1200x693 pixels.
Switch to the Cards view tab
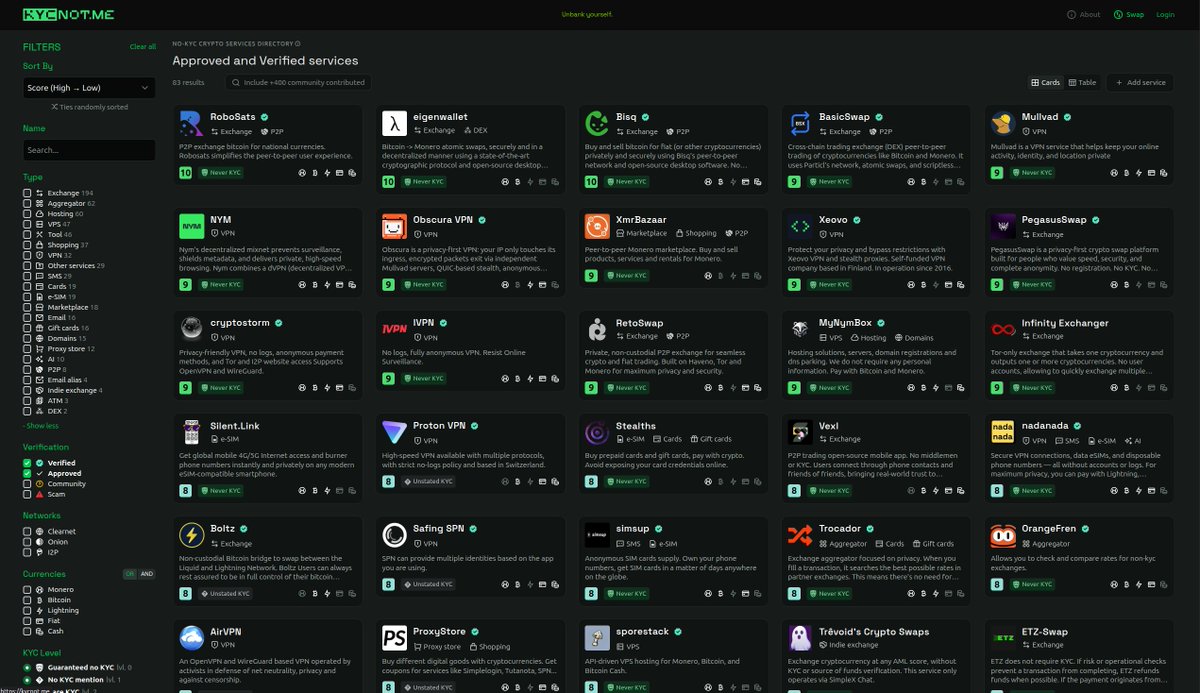point(1046,83)
